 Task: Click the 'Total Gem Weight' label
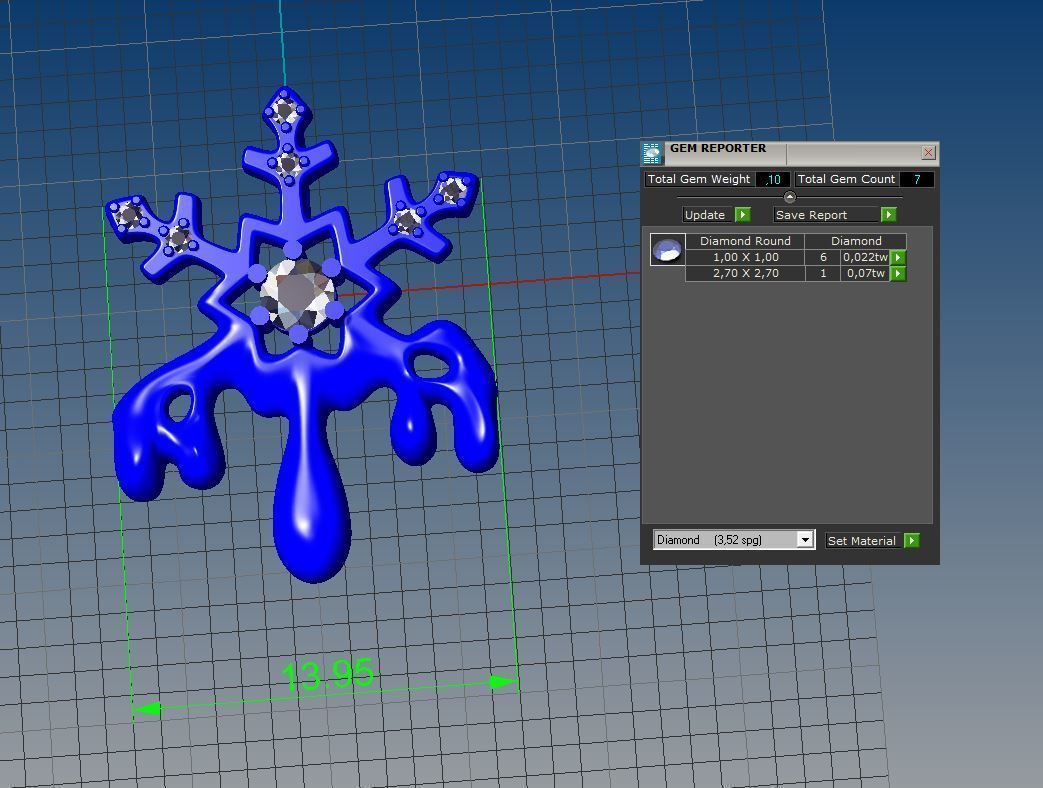click(x=699, y=180)
